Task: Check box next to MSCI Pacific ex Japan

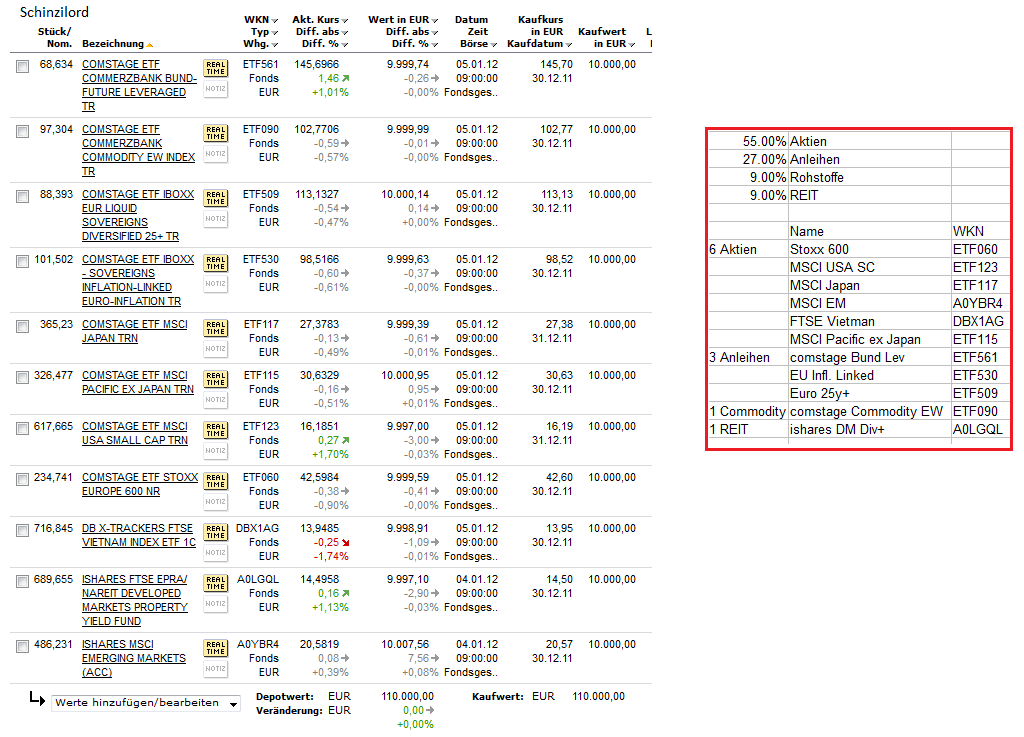Action: pyautogui.click(x=23, y=377)
